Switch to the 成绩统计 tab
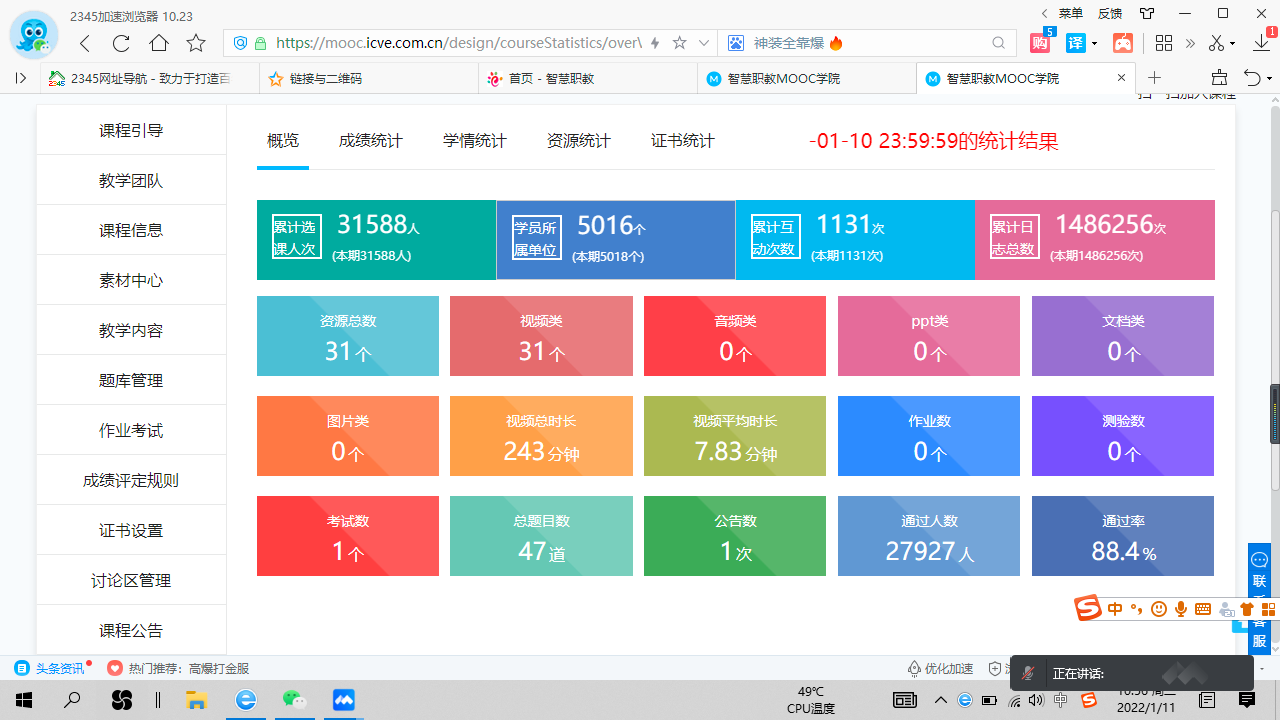The image size is (1280, 720). click(x=370, y=140)
